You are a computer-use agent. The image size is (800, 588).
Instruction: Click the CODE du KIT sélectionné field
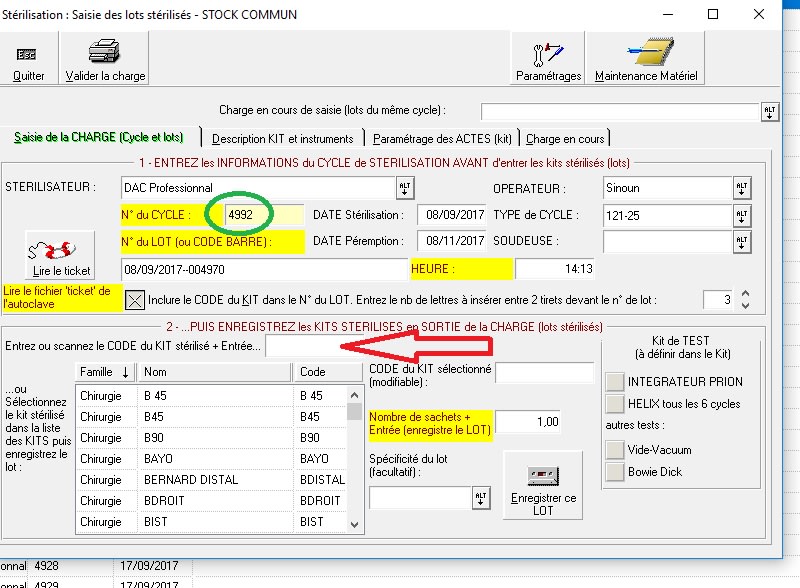coord(545,373)
